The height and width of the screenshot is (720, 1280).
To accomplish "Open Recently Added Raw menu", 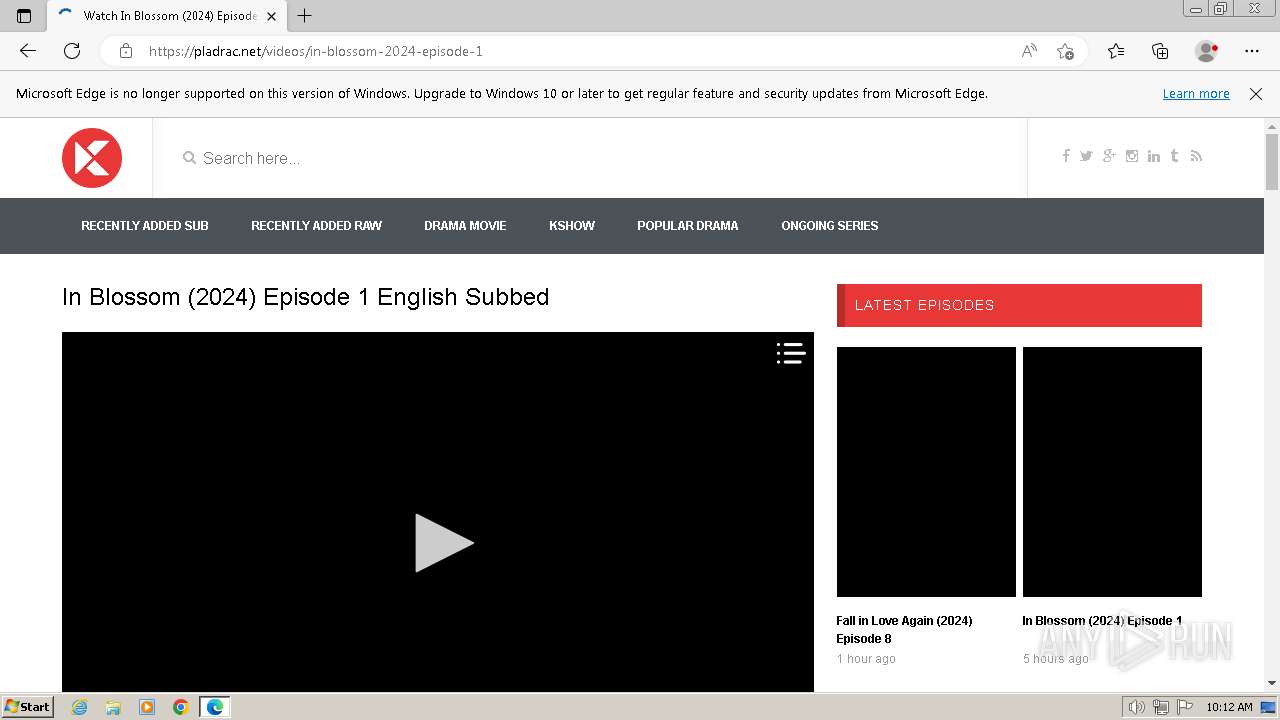I will pos(316,226).
